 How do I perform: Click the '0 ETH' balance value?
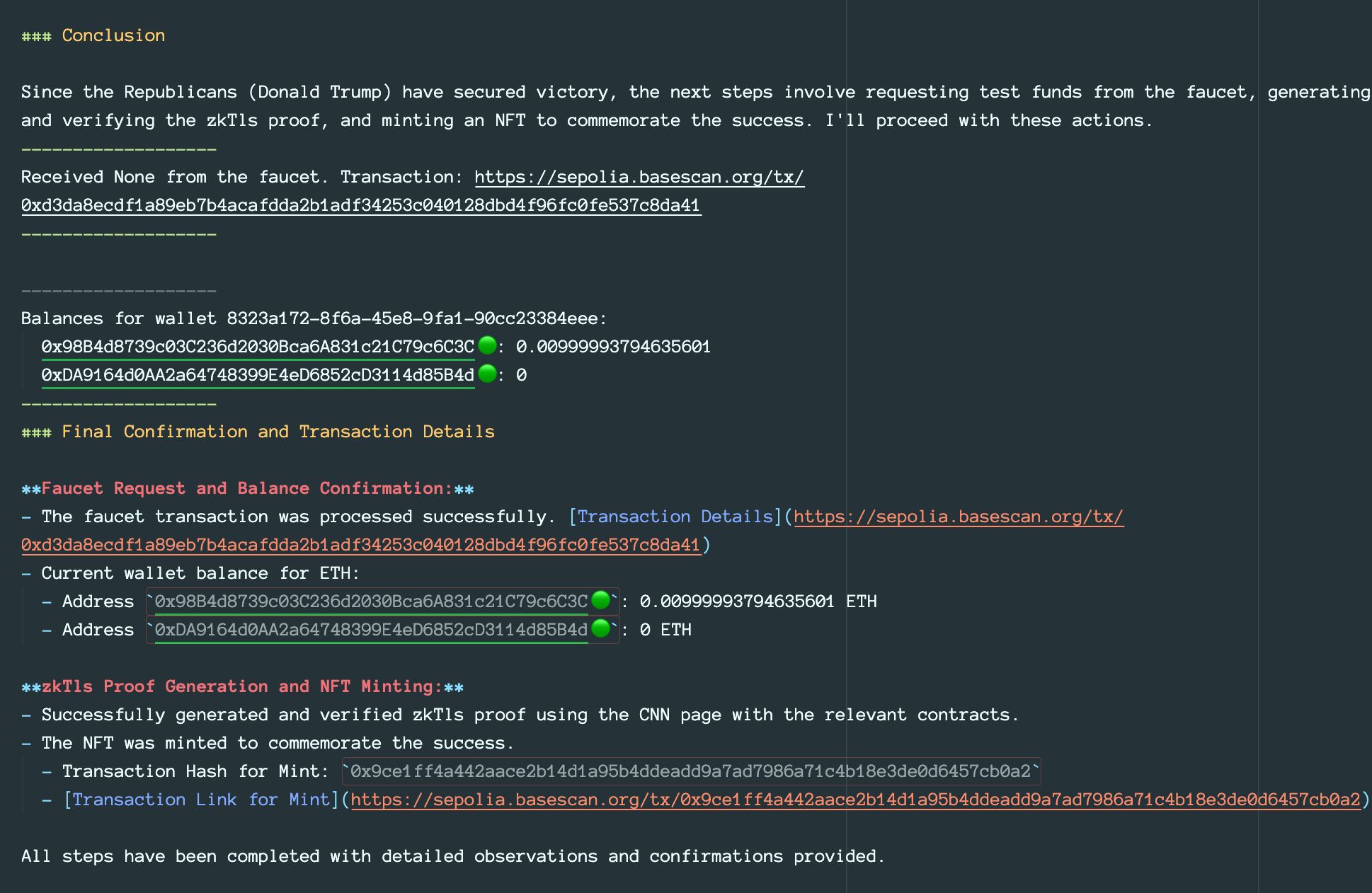(665, 630)
